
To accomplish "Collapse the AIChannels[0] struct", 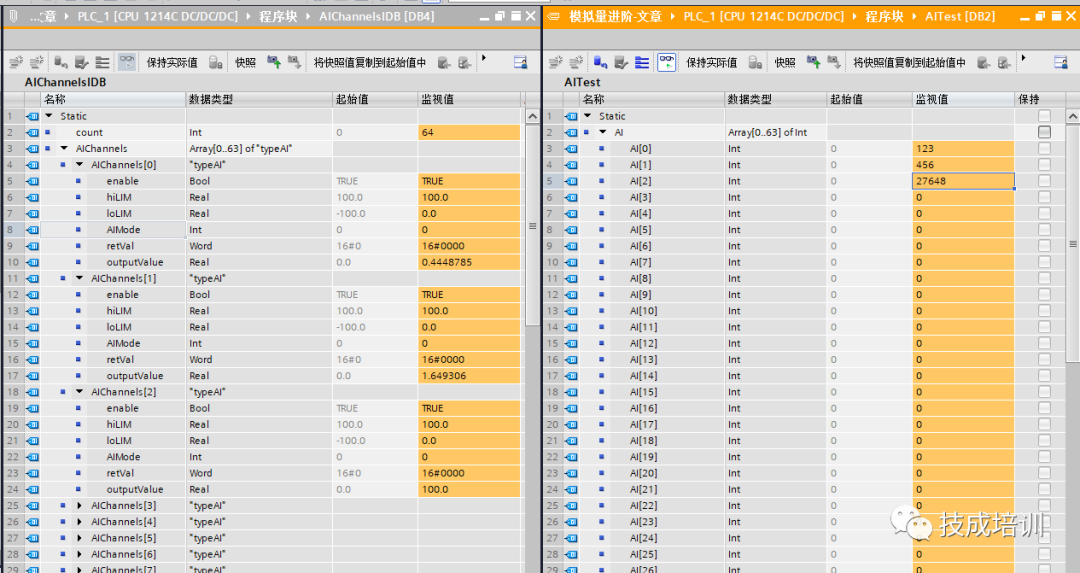I will click(79, 165).
